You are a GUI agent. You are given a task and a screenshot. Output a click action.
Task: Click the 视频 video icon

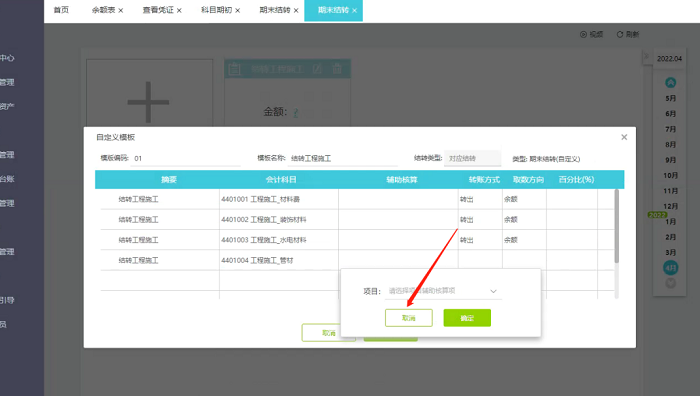(x=583, y=34)
